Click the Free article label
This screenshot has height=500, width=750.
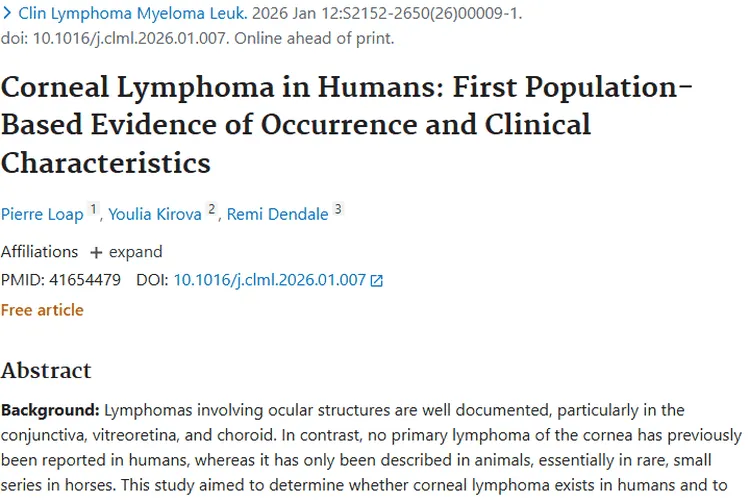point(42,310)
